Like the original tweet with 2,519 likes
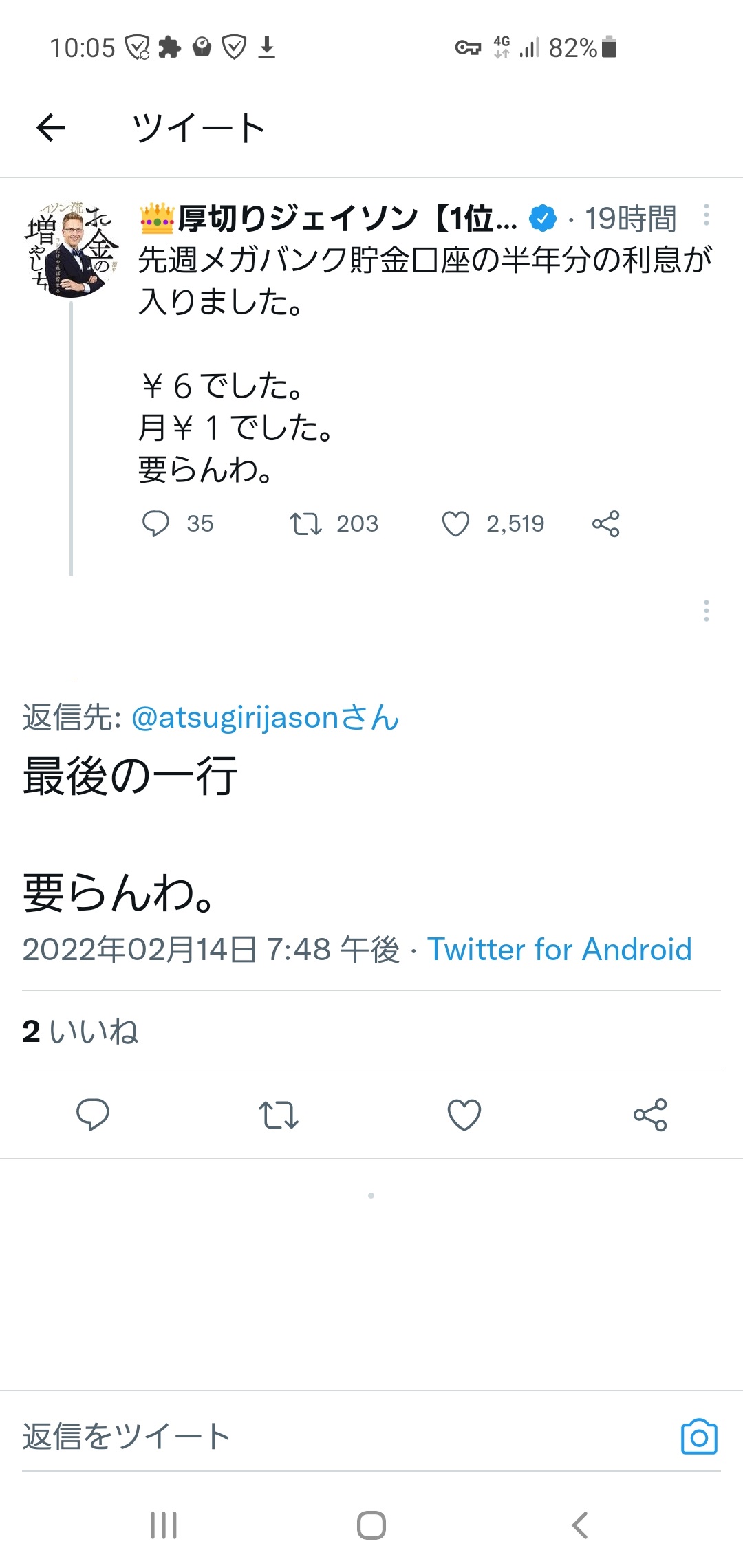Screen dimensions: 743x1568 click(455, 523)
